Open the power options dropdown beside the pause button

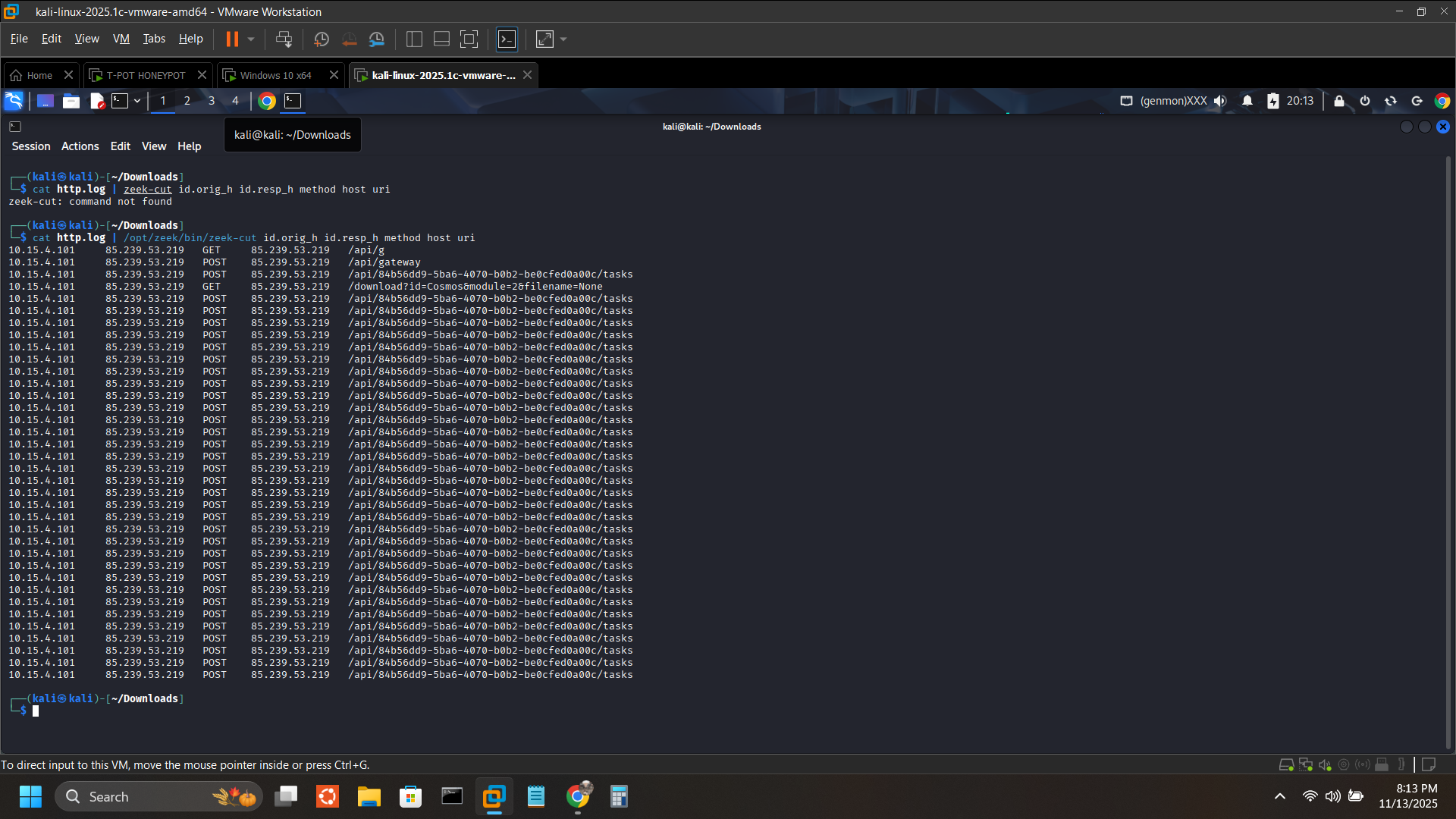(251, 39)
